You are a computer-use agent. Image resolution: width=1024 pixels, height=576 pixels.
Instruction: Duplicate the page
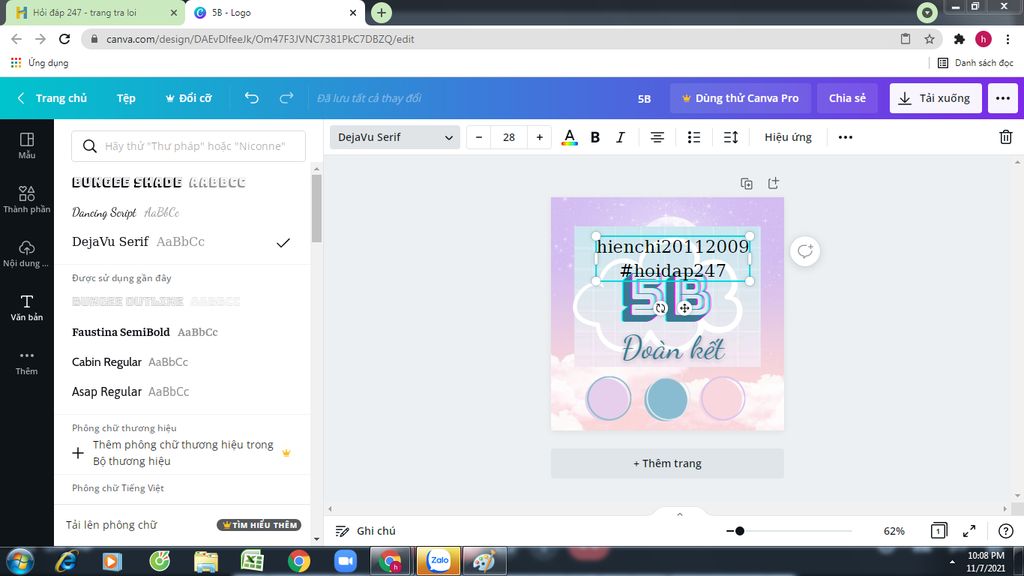pyautogui.click(x=746, y=184)
